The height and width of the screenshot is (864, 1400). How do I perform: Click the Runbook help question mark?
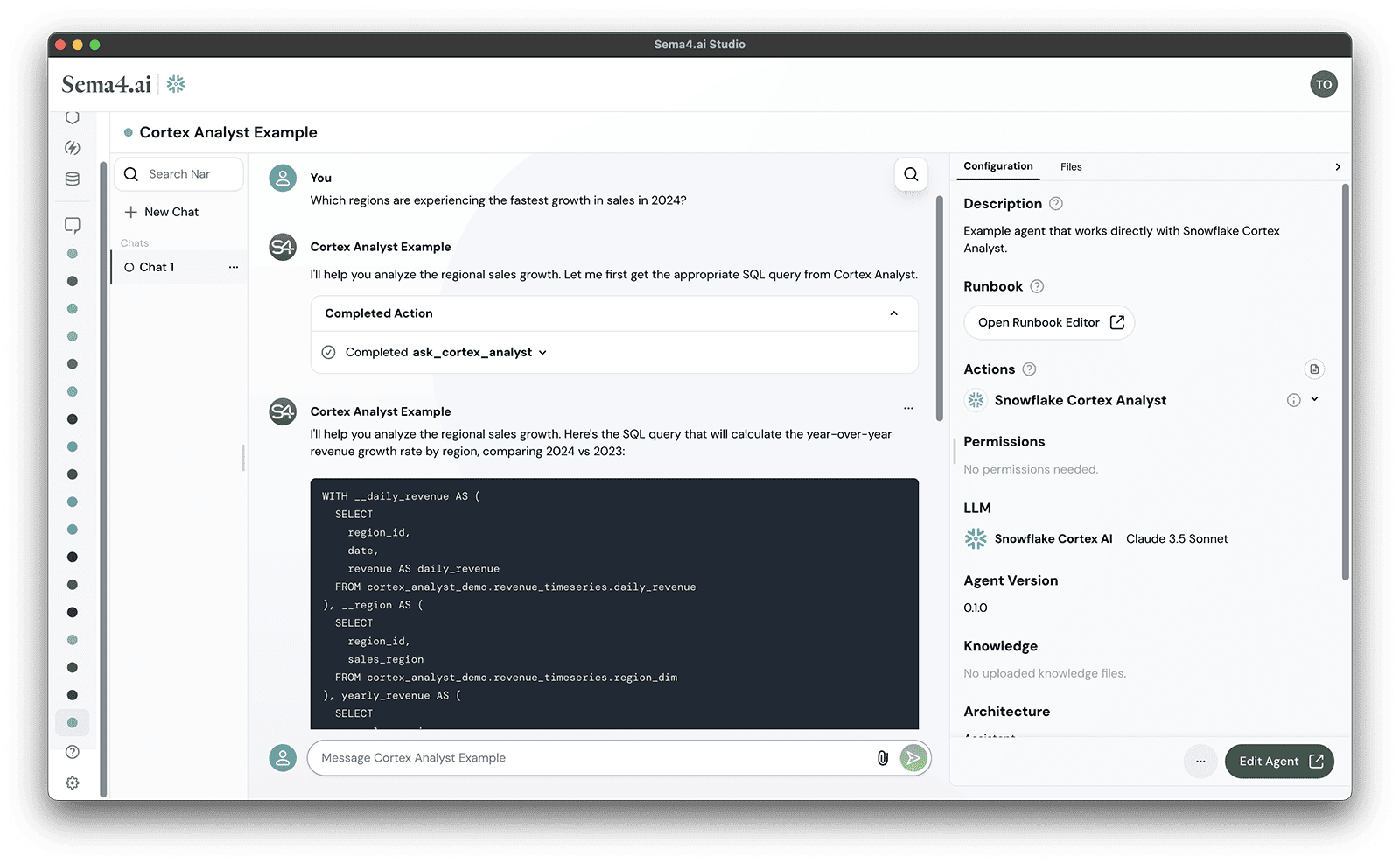coord(1037,286)
